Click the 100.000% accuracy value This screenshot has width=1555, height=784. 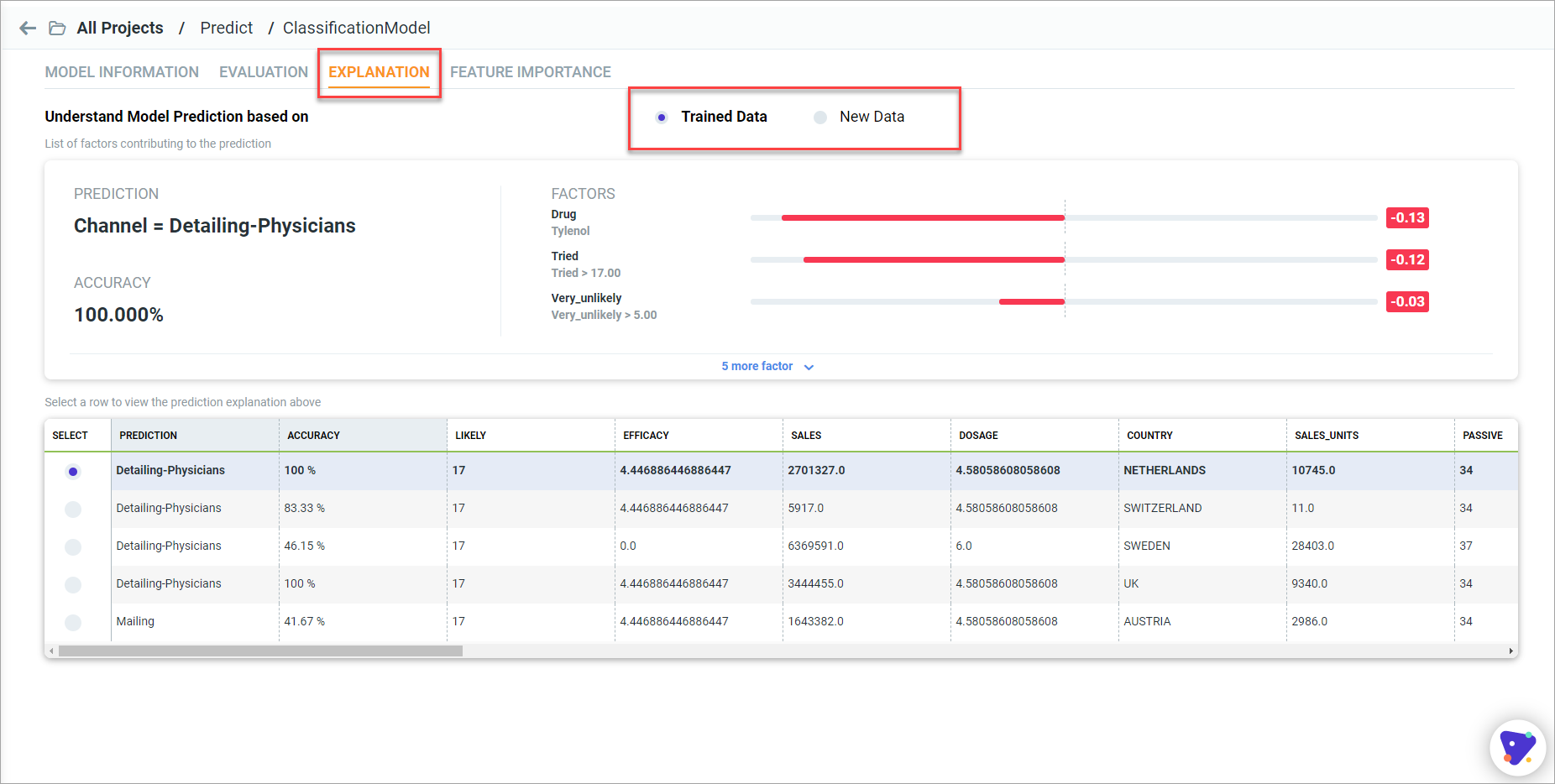click(118, 315)
